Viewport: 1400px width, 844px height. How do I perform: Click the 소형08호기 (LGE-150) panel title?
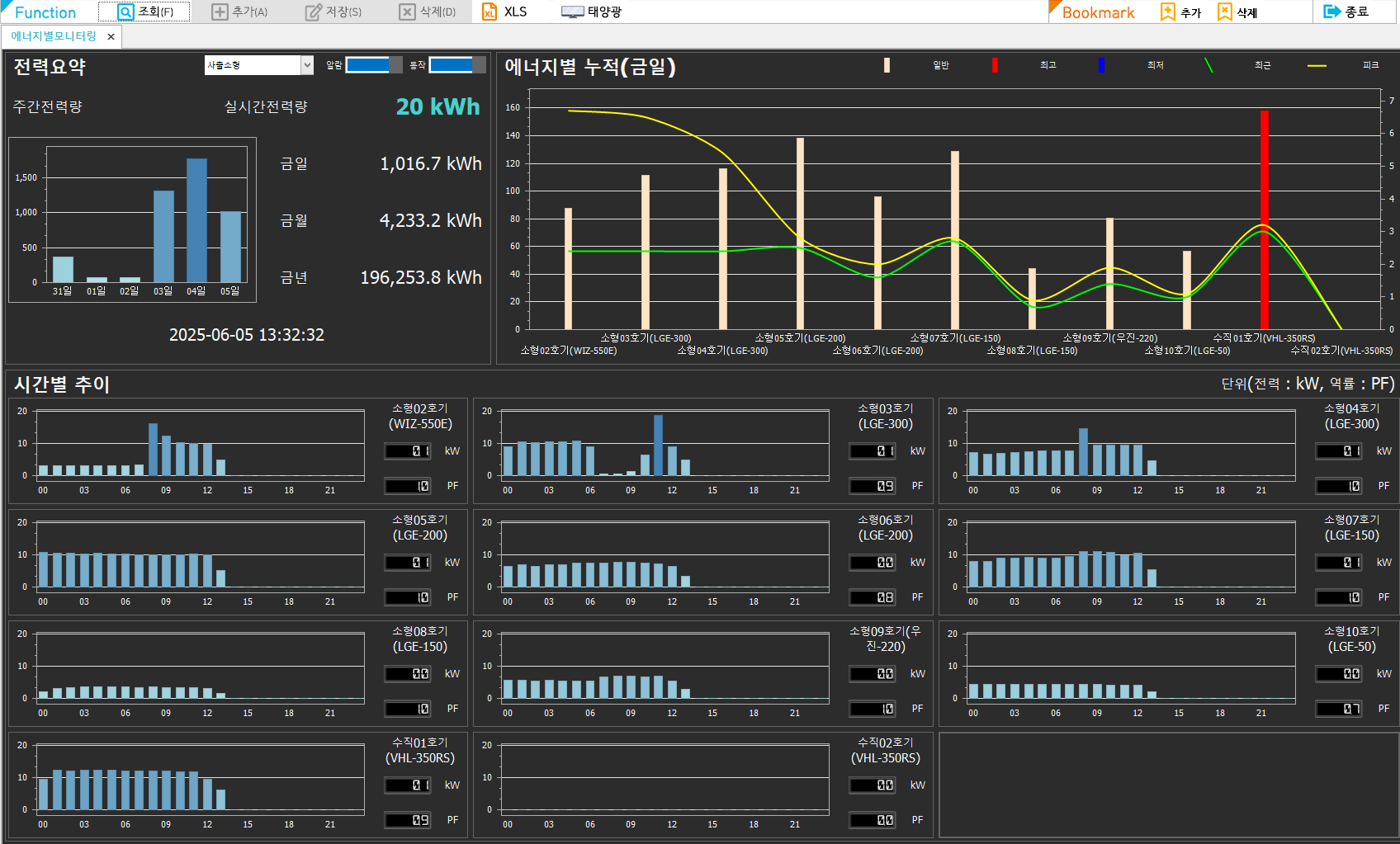(420, 639)
